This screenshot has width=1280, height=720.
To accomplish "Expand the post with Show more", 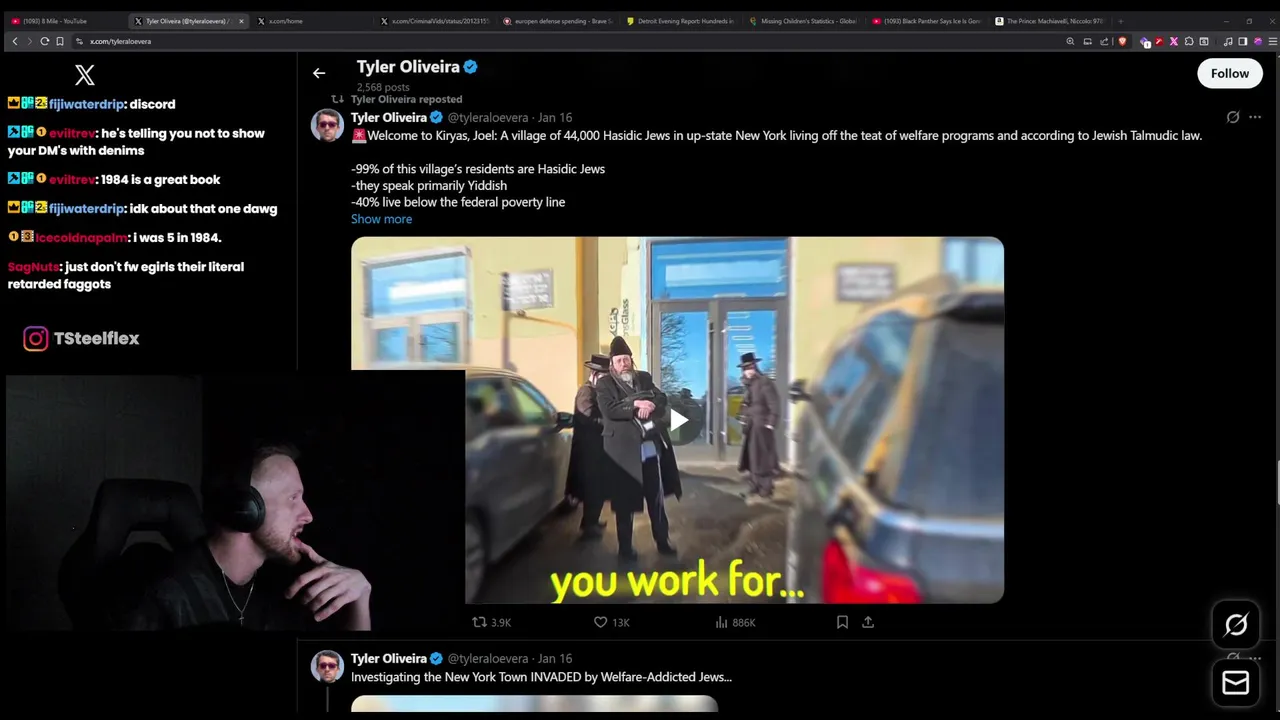I will [381, 219].
